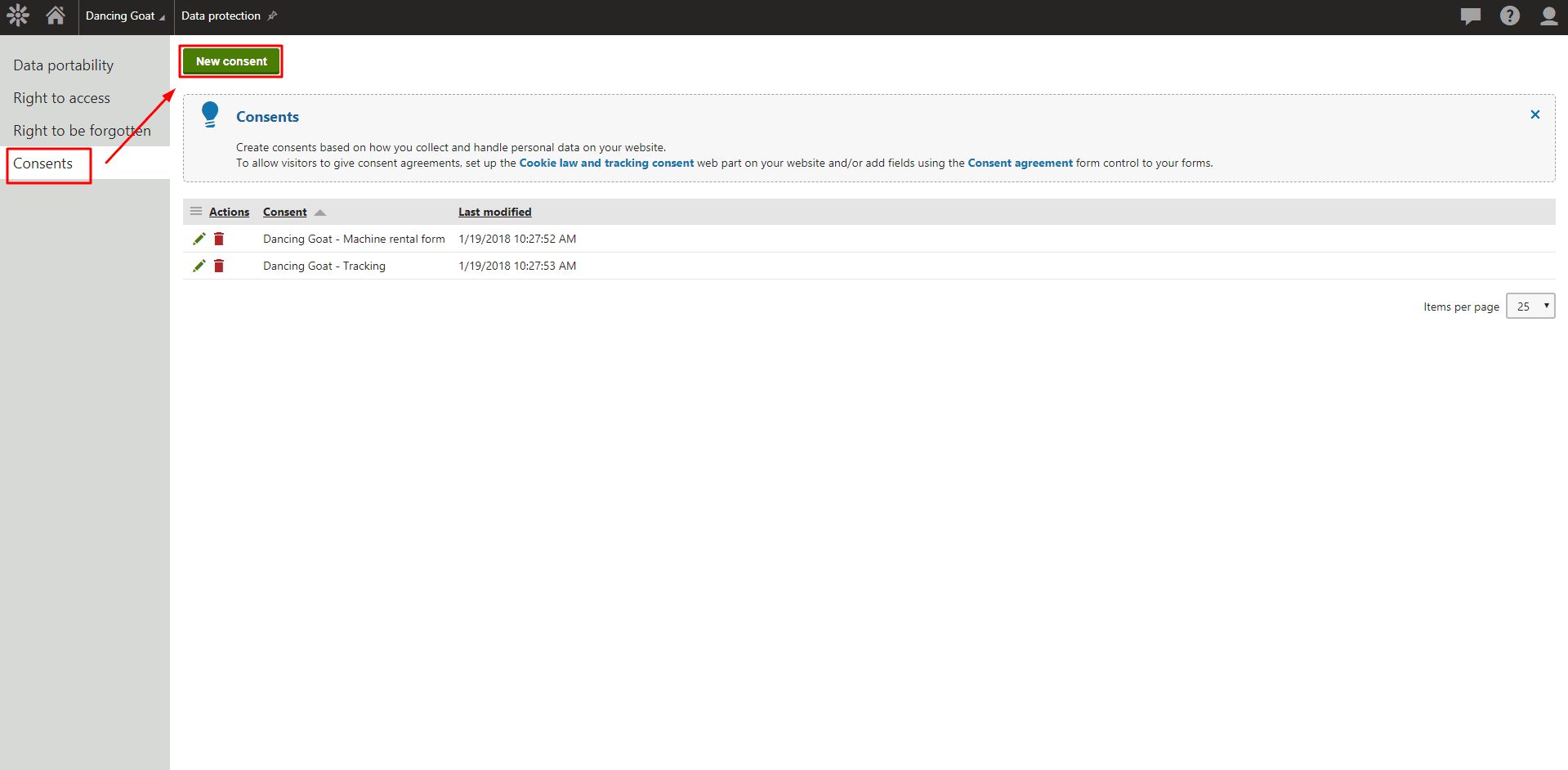This screenshot has height=770, width=1568.
Task: Click the Data protection breadcrumb
Action: tap(221, 16)
